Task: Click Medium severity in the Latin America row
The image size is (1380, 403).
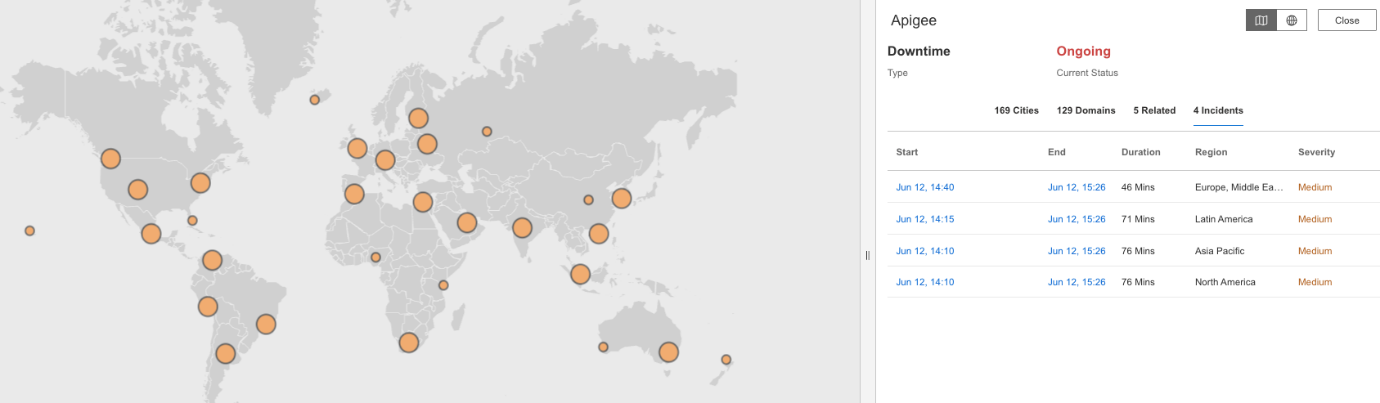Action: pyautogui.click(x=1315, y=219)
